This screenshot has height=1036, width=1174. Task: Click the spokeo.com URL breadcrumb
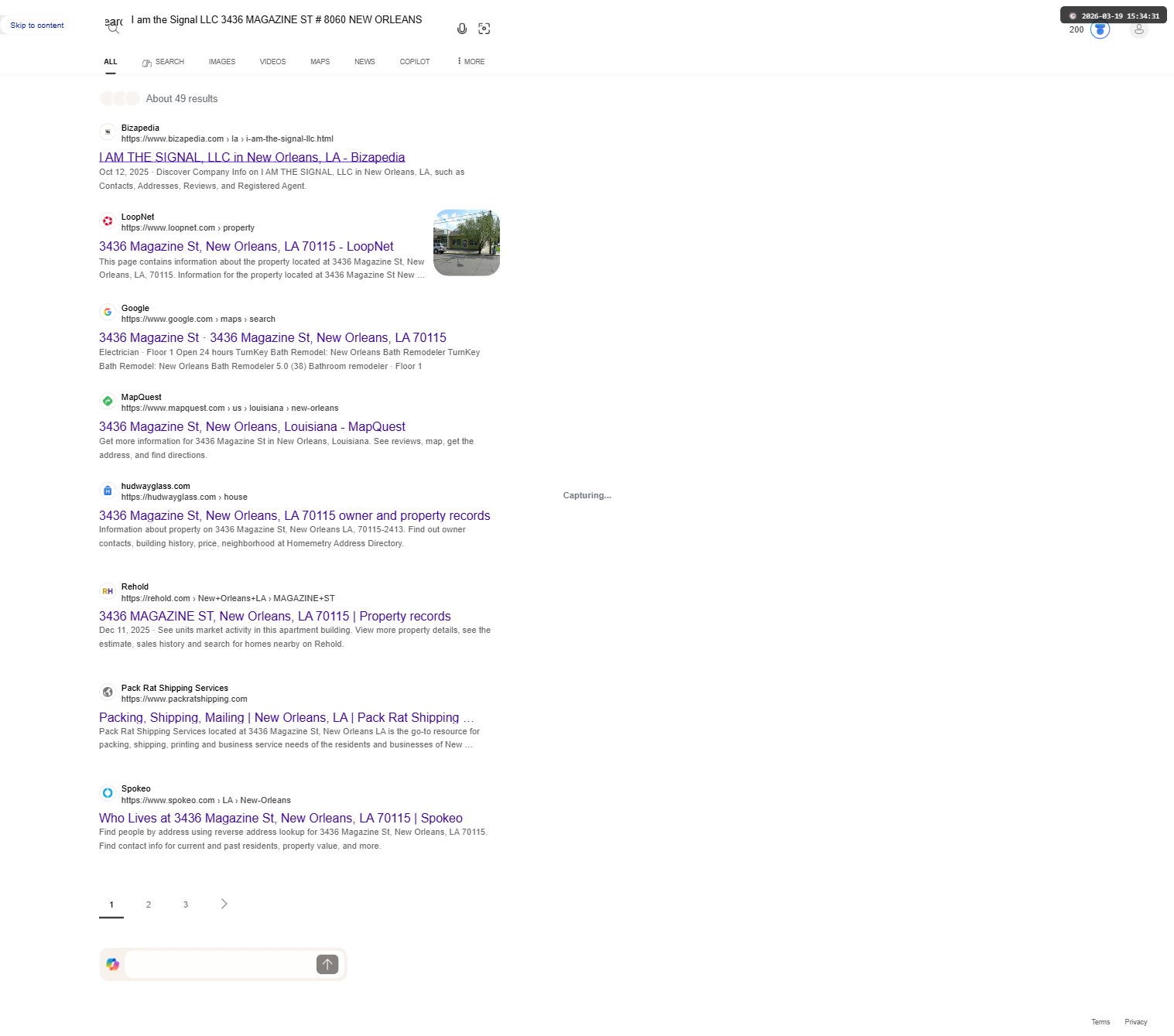(206, 801)
